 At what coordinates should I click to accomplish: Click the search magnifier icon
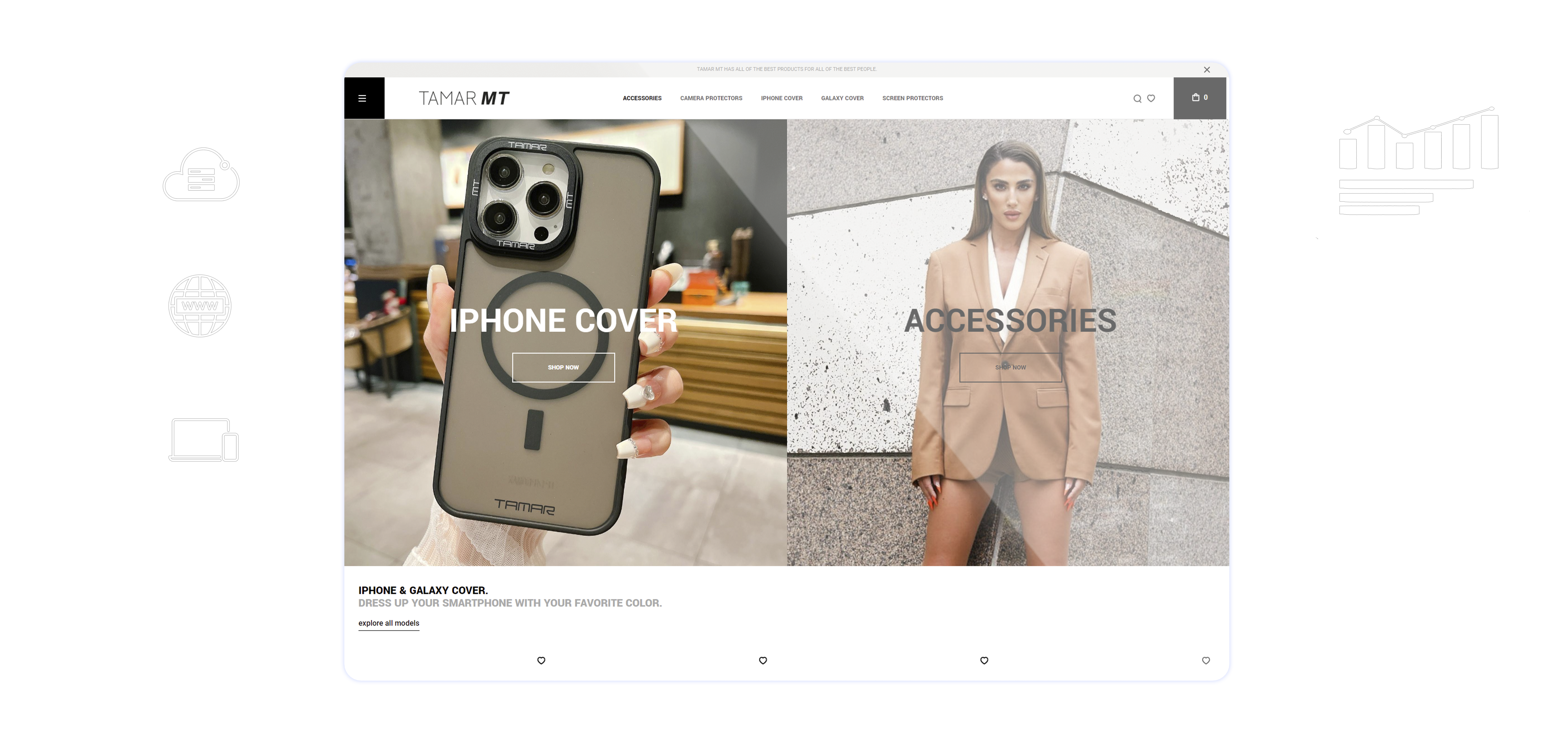pyautogui.click(x=1136, y=98)
